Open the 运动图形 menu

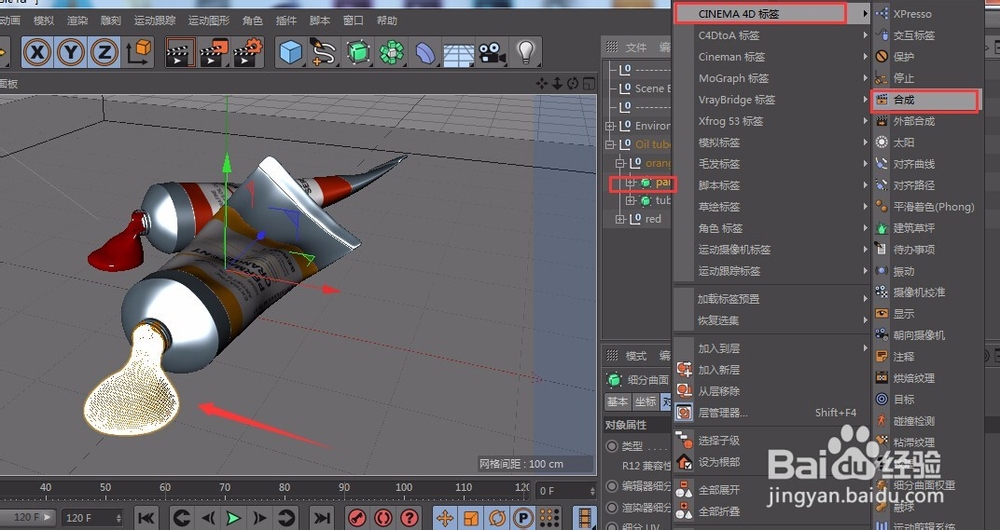[209, 20]
